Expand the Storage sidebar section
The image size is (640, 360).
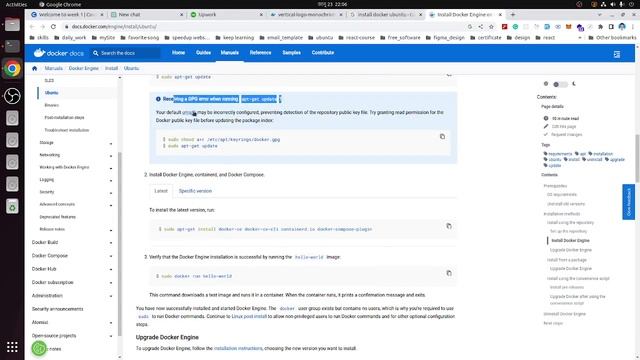pyautogui.click(x=111, y=143)
